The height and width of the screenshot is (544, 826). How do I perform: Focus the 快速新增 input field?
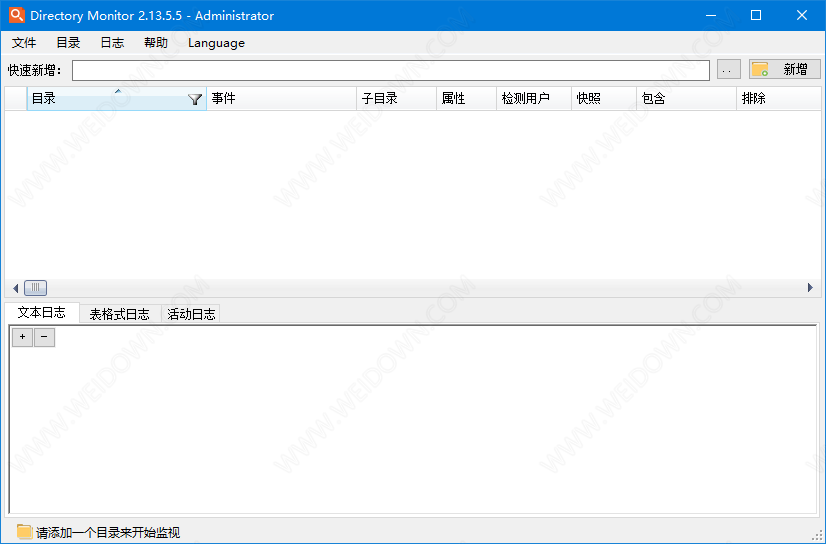(x=391, y=71)
